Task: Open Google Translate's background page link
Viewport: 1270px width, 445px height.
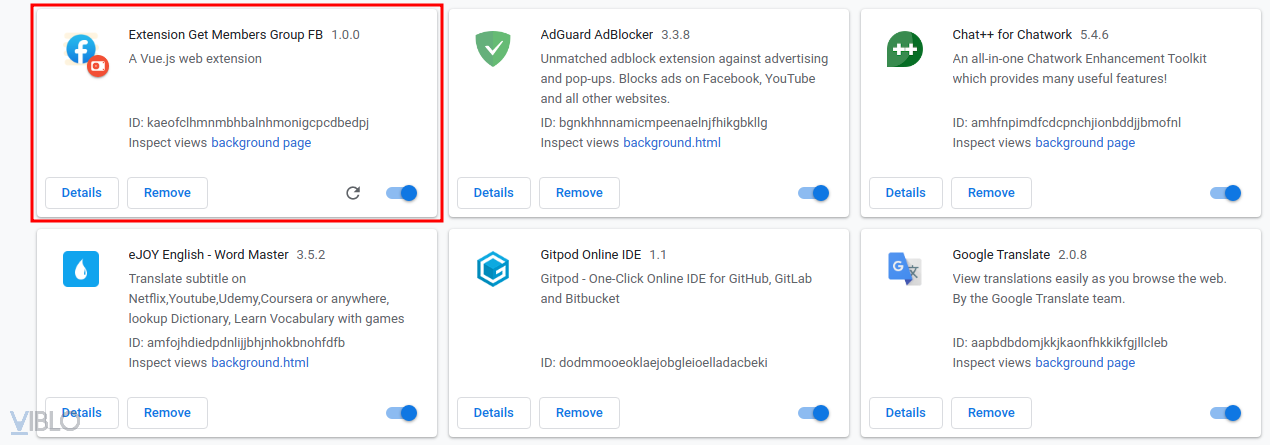Action: (x=1085, y=363)
